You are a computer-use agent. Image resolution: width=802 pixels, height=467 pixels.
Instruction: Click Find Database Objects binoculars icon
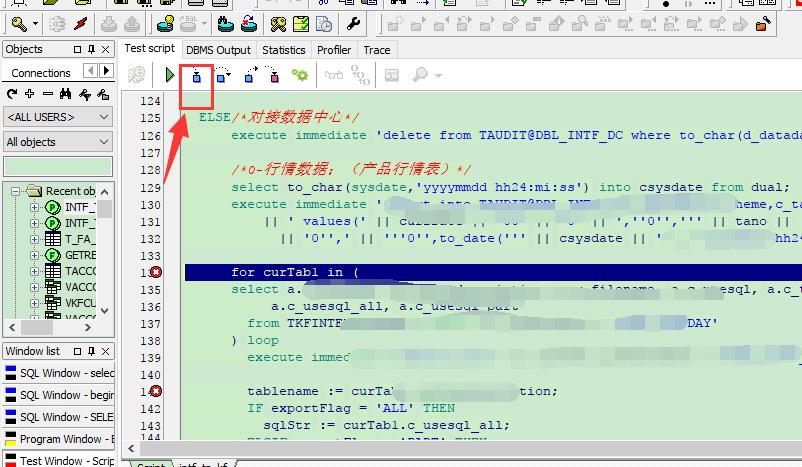tap(226, 24)
